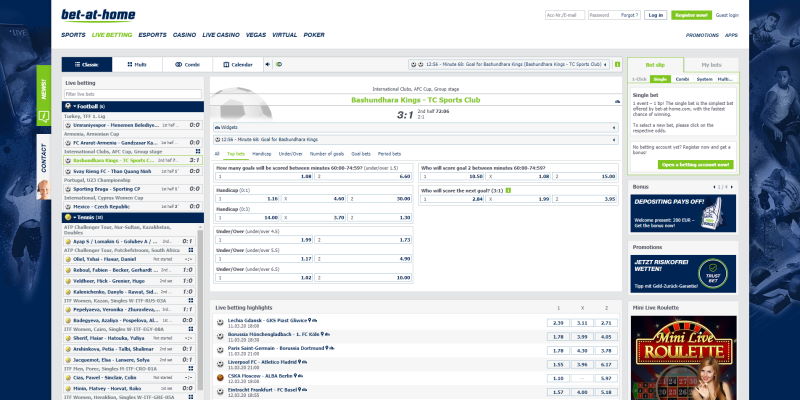This screenshot has width=800, height=400.
Task: Open the Calendar view tab
Action: [x=238, y=64]
